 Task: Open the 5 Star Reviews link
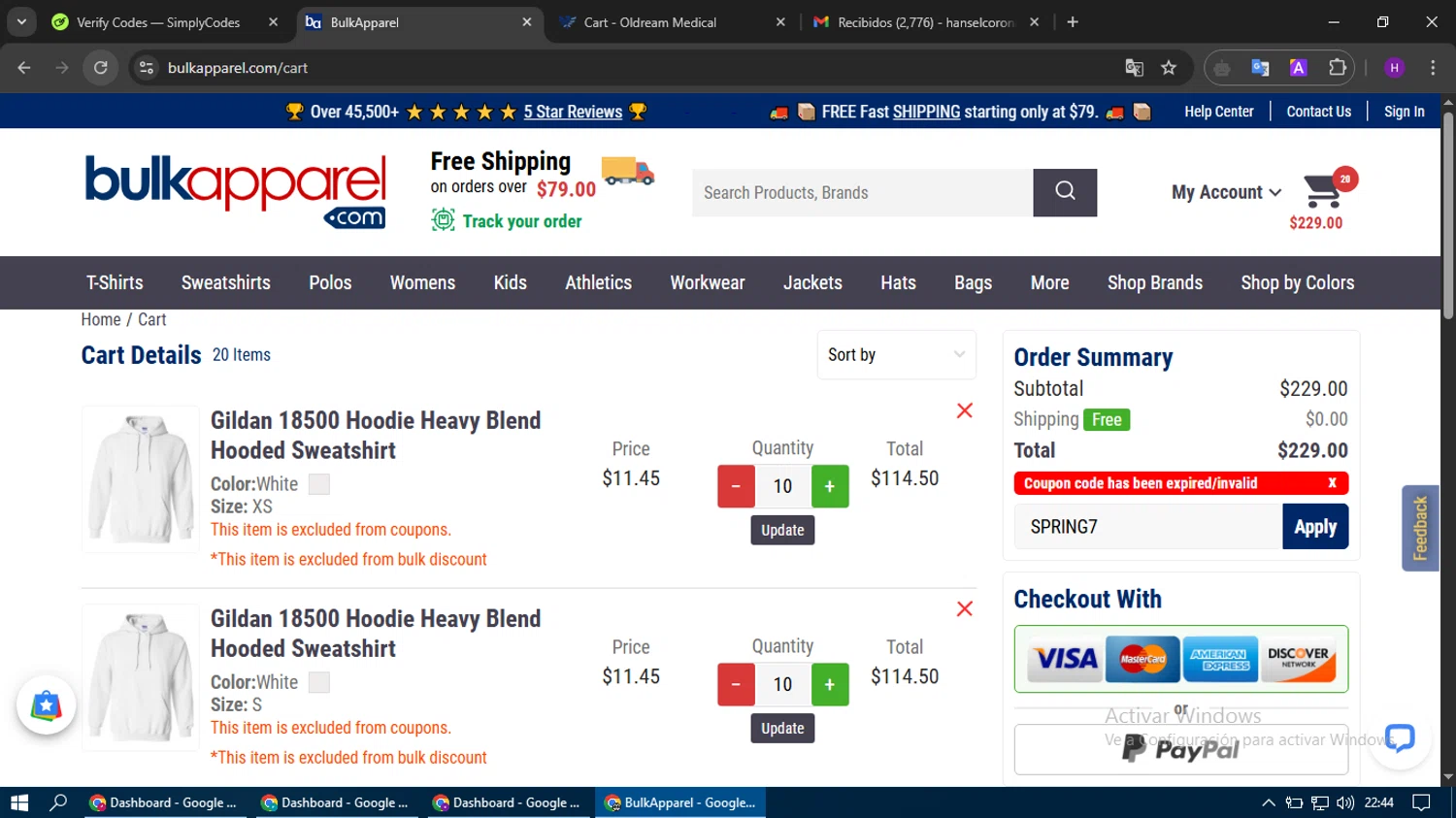click(x=573, y=112)
